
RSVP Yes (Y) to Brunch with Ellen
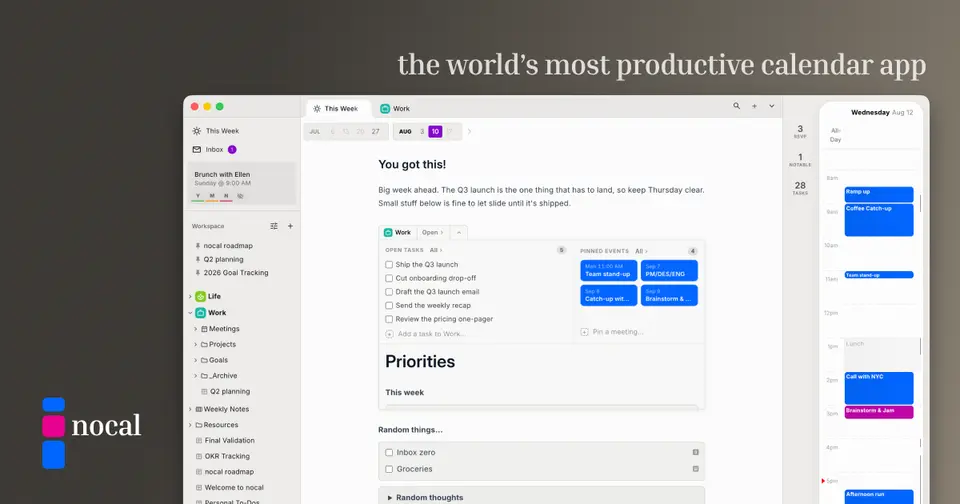[198, 197]
